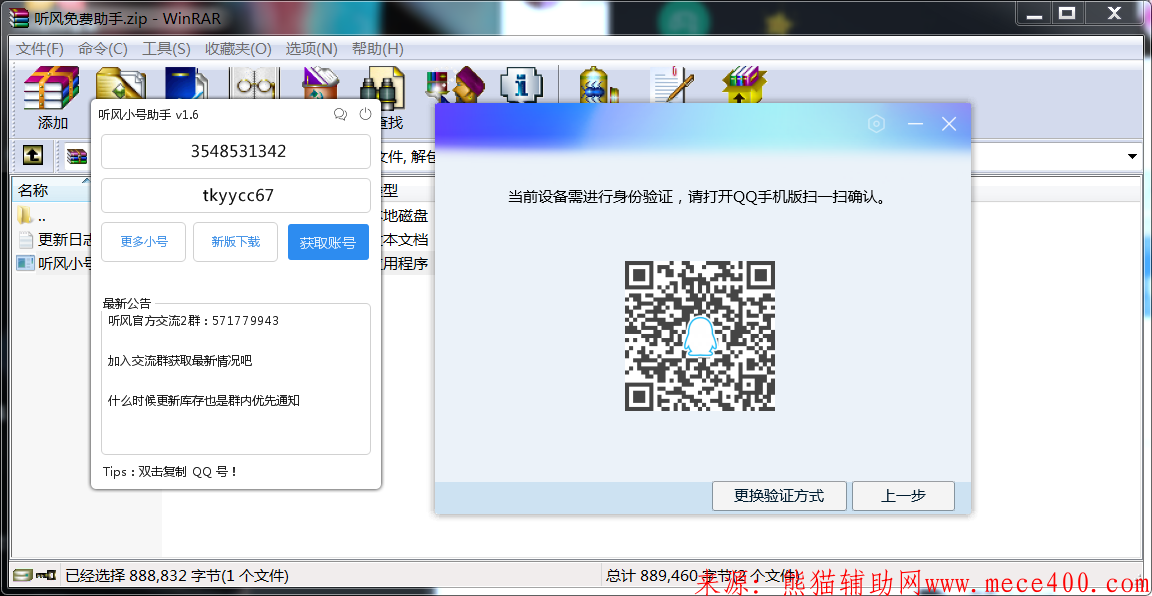Image resolution: width=1152 pixels, height=596 pixels.
Task: Click the power icon in 听风小号助手
Action: tap(365, 115)
